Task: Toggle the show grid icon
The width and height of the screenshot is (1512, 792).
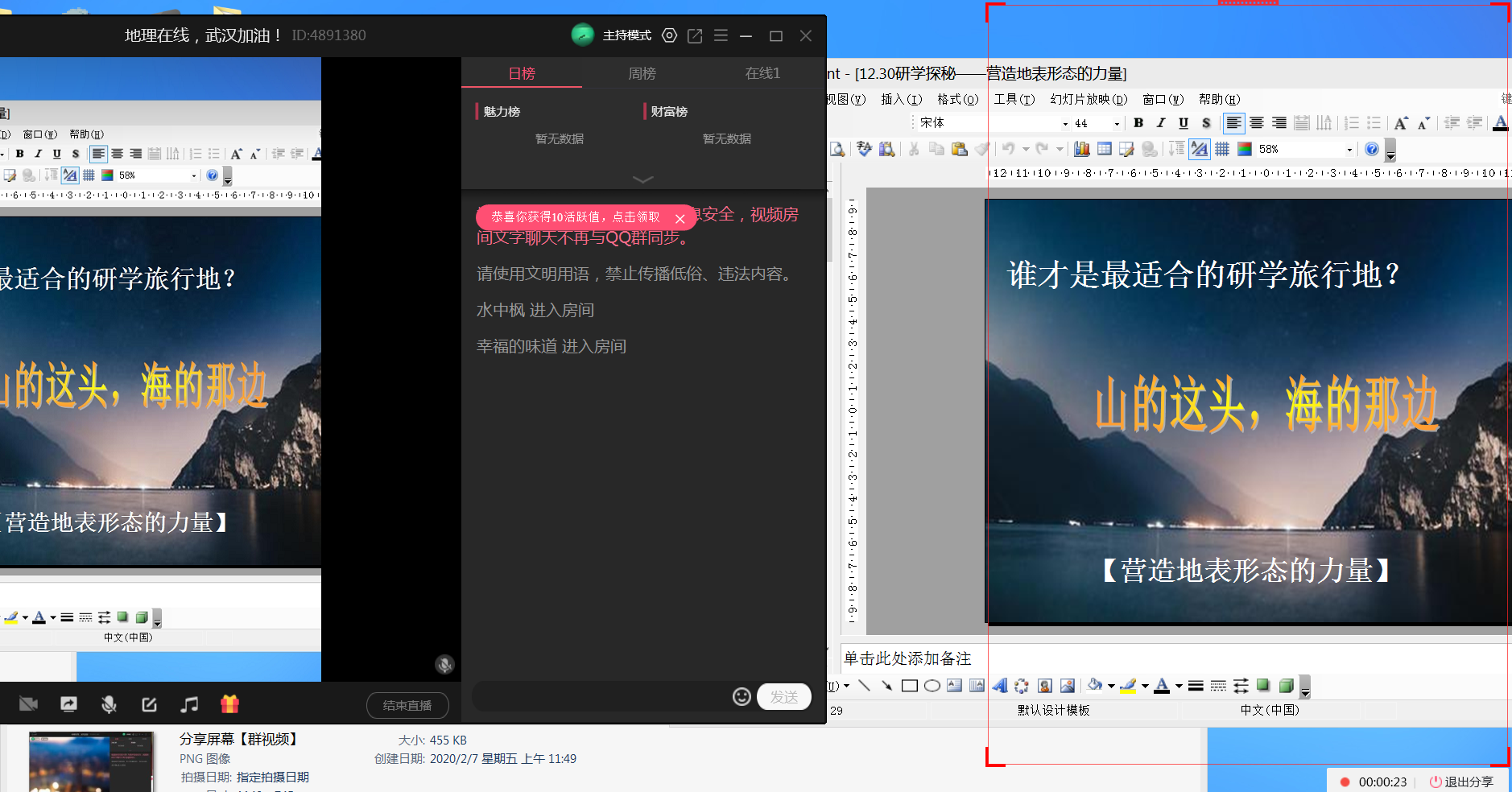Action: click(x=1222, y=149)
